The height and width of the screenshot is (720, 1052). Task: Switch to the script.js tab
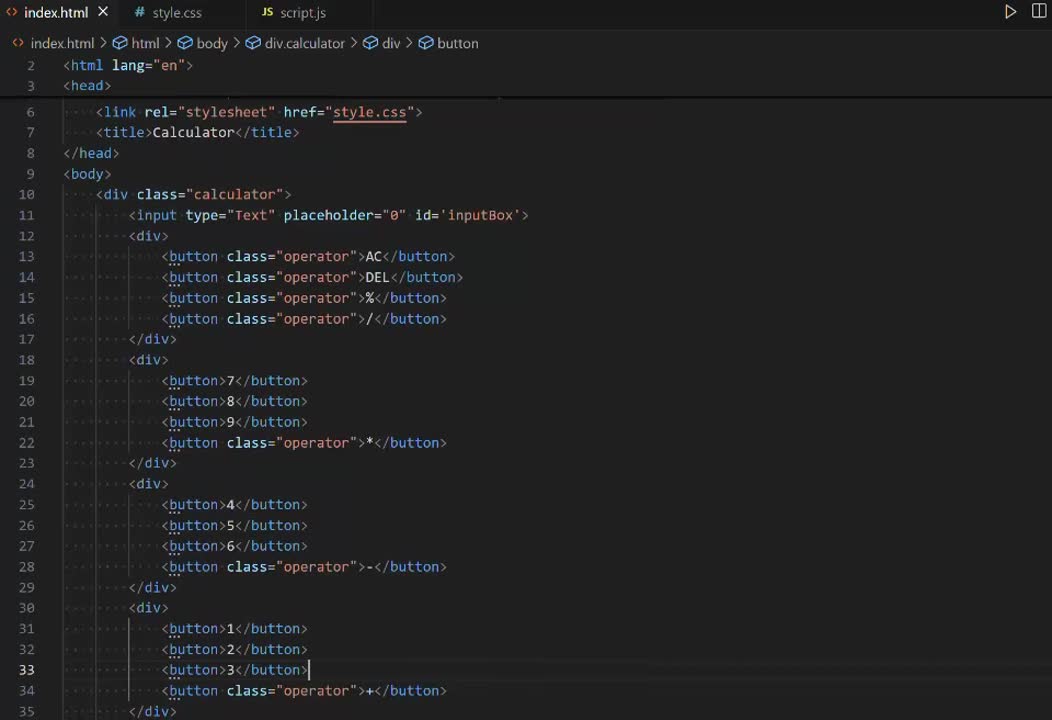coord(303,13)
